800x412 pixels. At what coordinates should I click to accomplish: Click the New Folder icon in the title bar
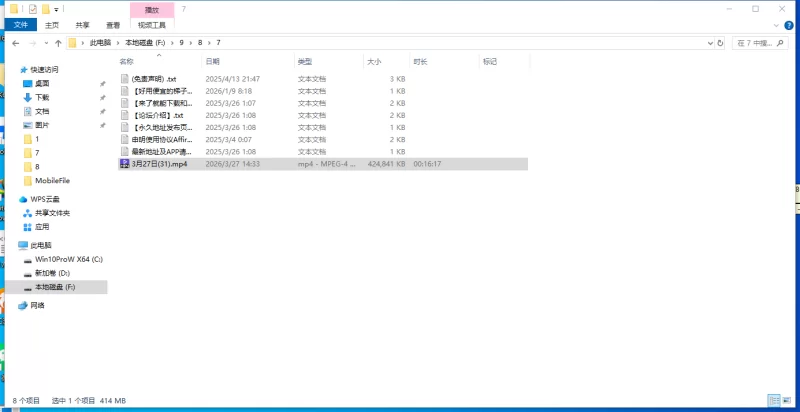pyautogui.click(x=46, y=9)
